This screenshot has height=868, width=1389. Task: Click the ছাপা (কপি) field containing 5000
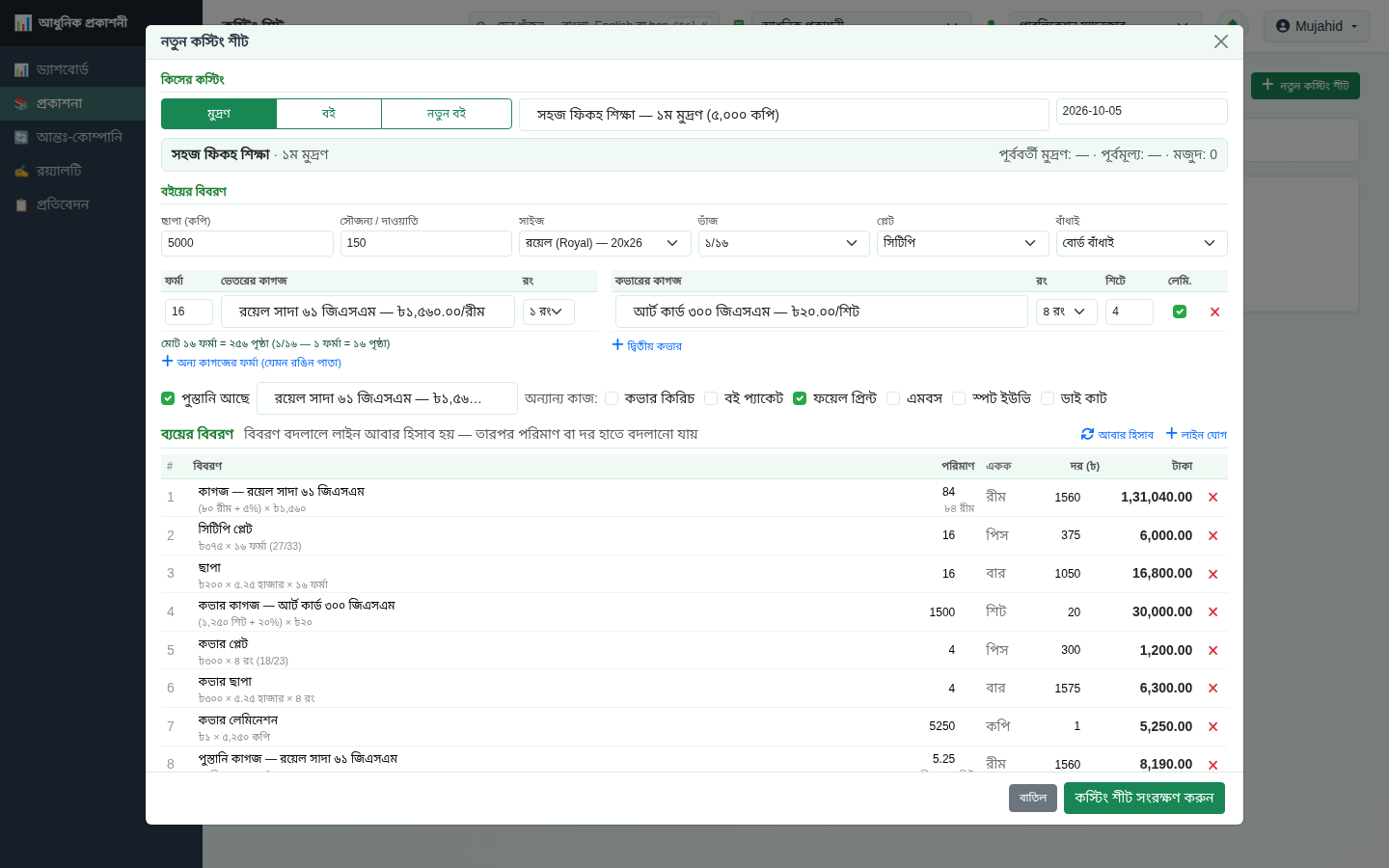click(247, 243)
